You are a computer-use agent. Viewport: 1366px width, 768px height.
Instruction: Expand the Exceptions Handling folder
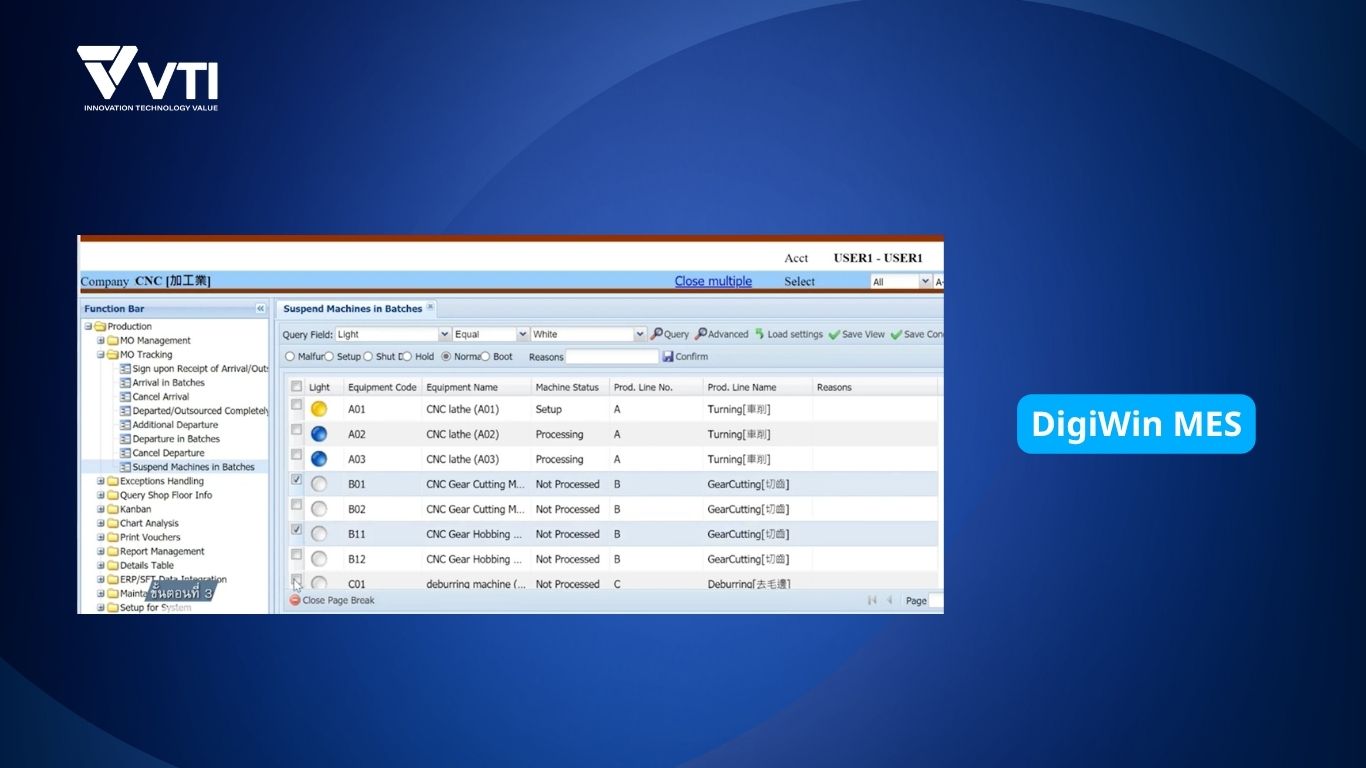pos(101,481)
